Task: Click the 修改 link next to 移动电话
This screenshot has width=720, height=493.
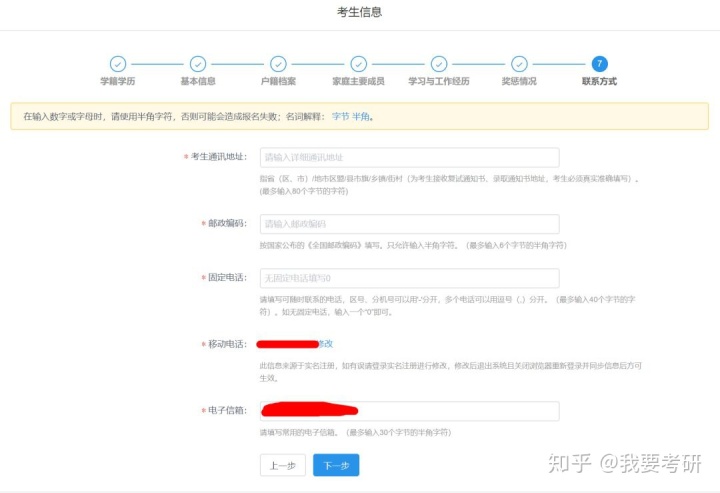Action: pos(326,344)
